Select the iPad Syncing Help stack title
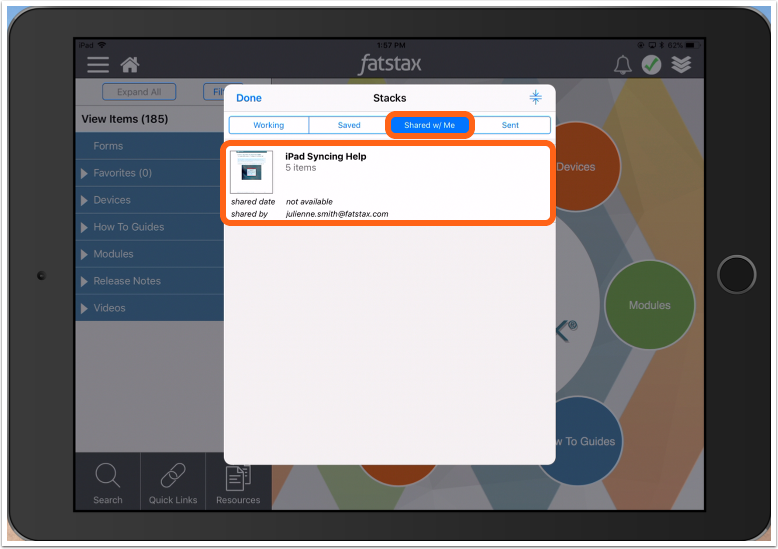Screen dimensions: 778x549 tap(325, 156)
